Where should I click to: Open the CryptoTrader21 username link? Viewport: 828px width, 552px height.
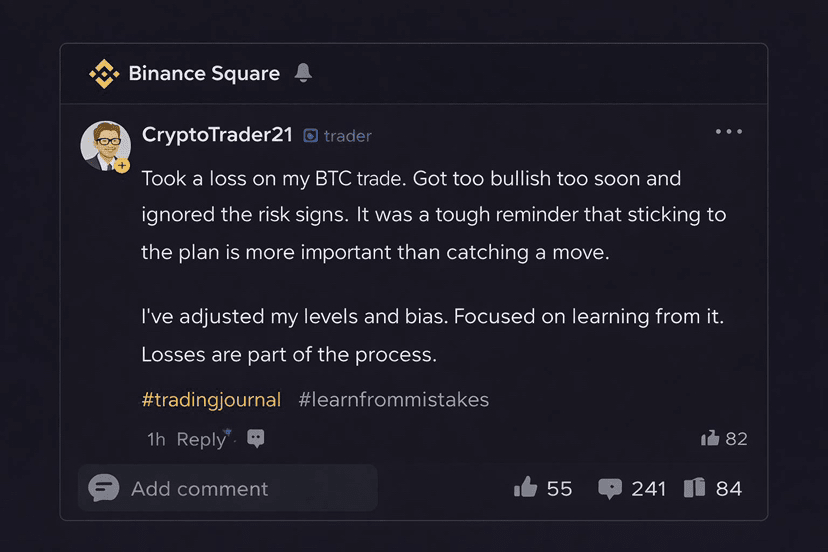tap(217, 134)
